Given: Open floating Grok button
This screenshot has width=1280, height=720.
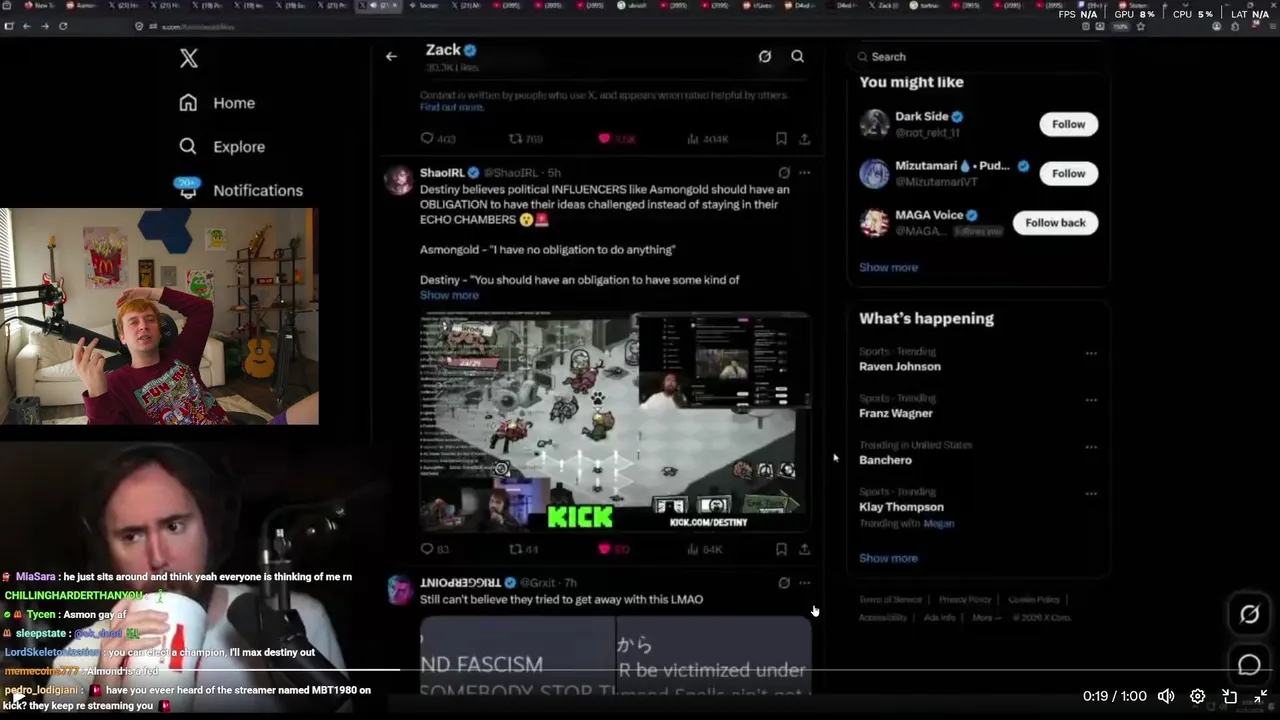Looking at the screenshot, I should tap(1249, 614).
